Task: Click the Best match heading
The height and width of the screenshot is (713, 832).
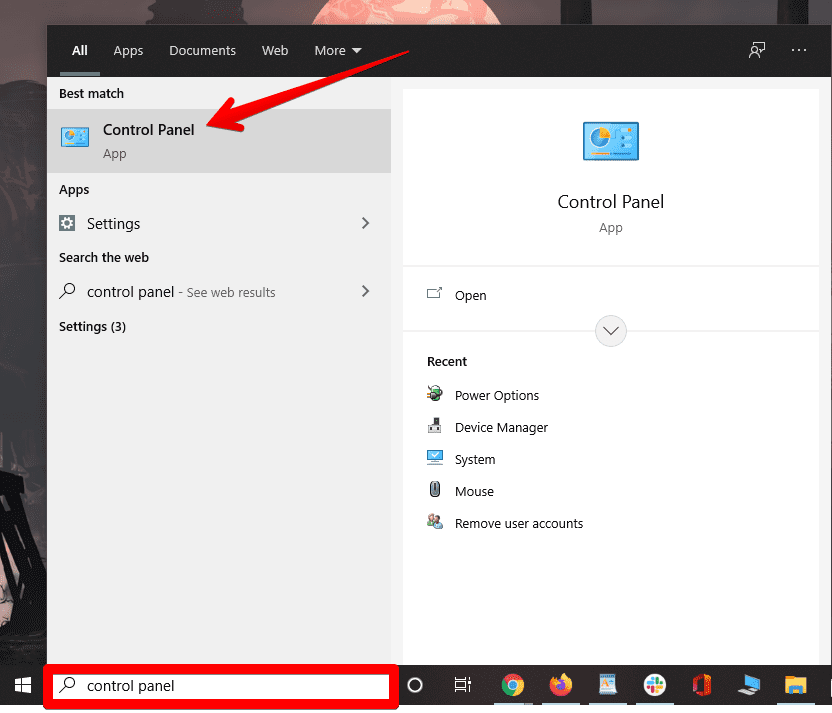Action: coord(91,93)
